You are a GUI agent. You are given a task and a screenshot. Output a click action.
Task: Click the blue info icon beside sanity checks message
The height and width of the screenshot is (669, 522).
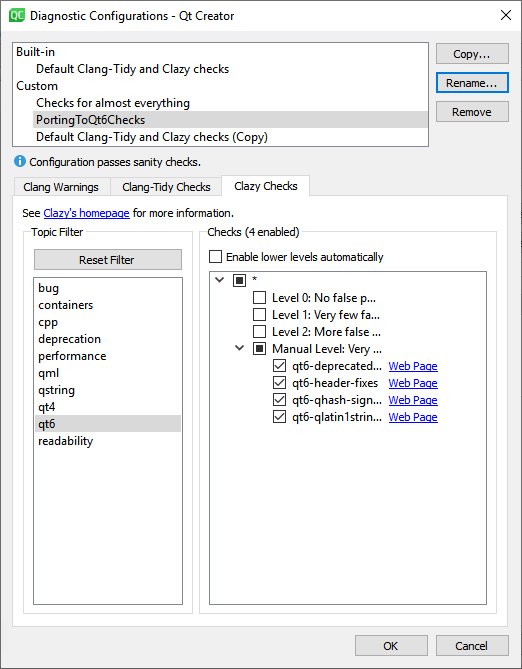pyautogui.click(x=20, y=161)
